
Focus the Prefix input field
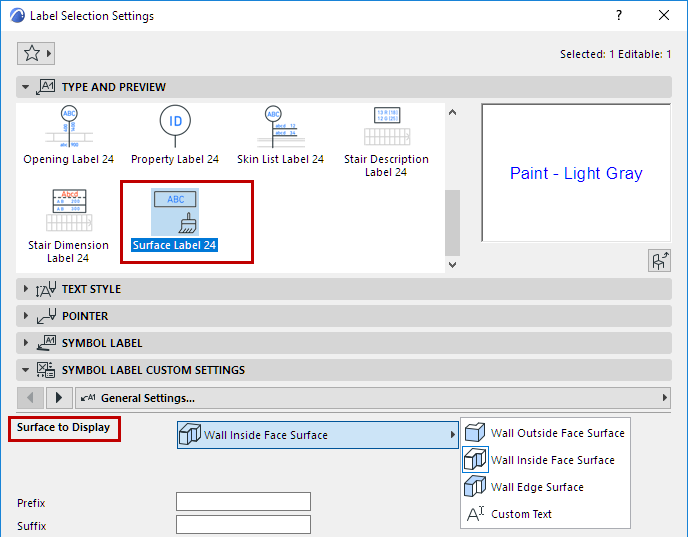[x=244, y=501]
